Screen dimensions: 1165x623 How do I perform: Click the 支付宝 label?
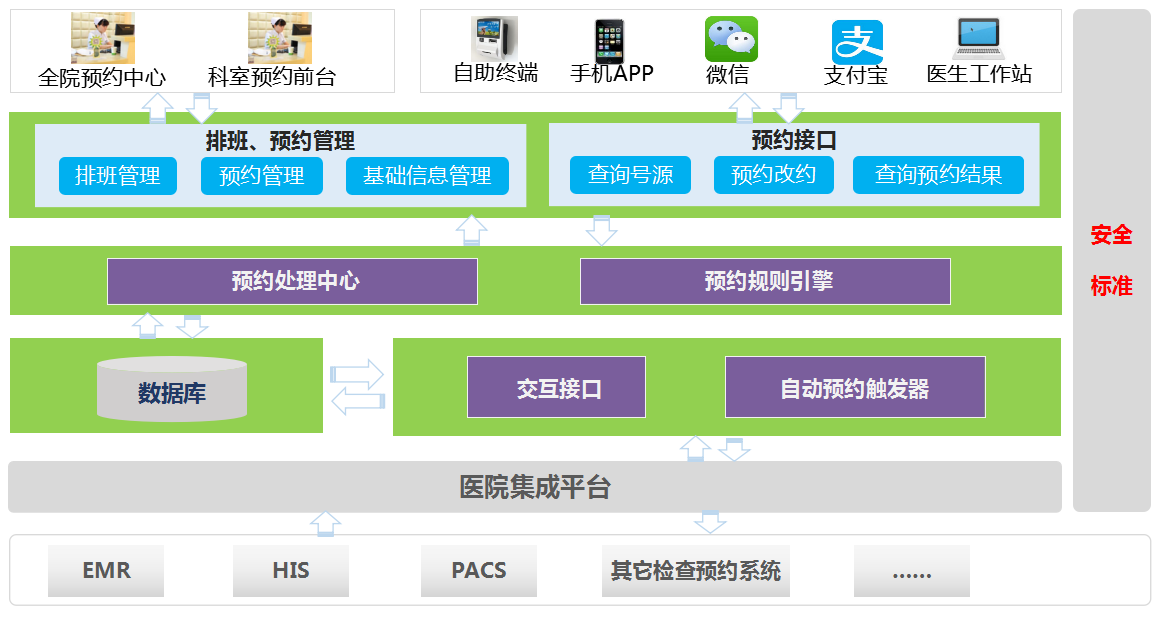point(856,76)
